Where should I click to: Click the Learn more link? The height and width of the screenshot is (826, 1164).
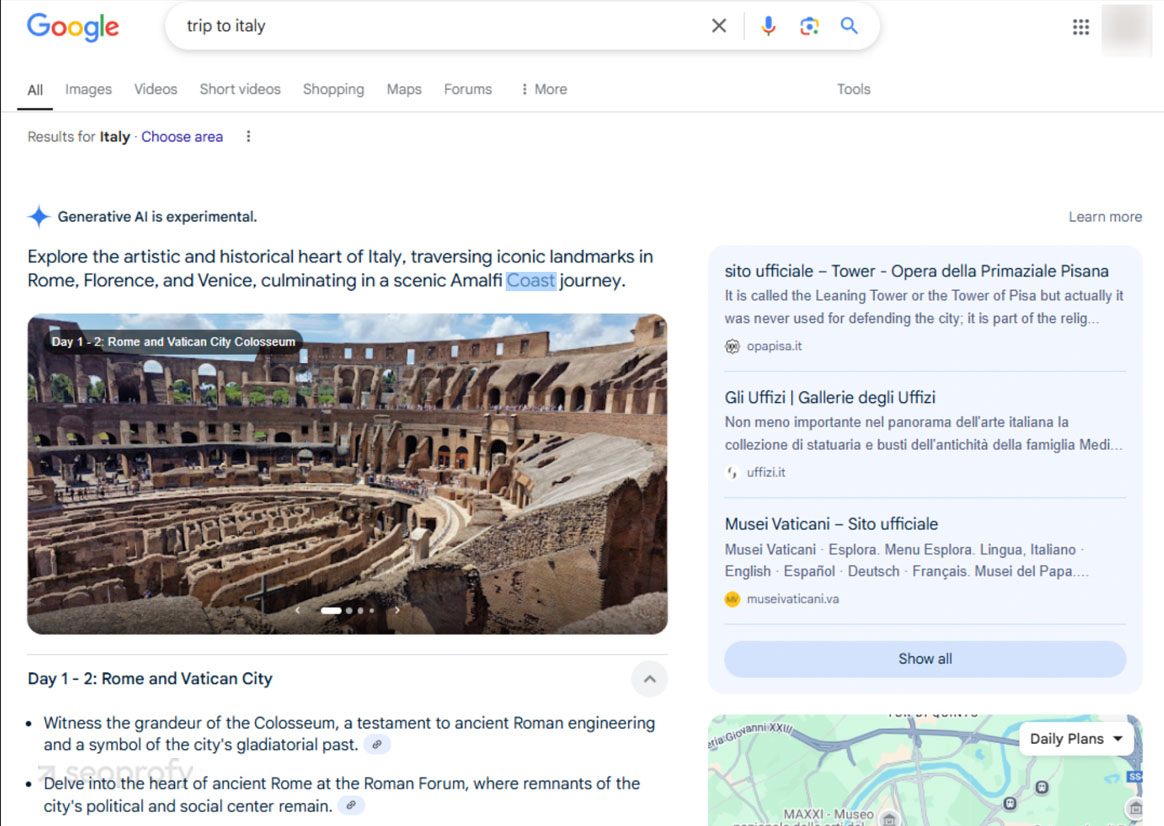point(1105,217)
